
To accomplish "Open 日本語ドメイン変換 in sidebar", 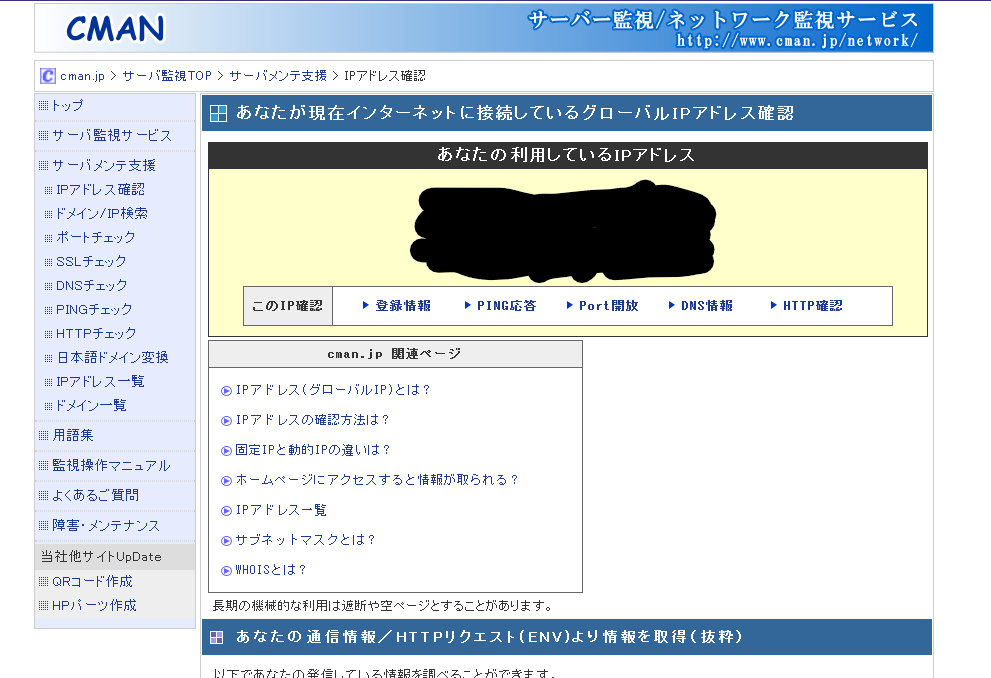I will coord(112,358).
